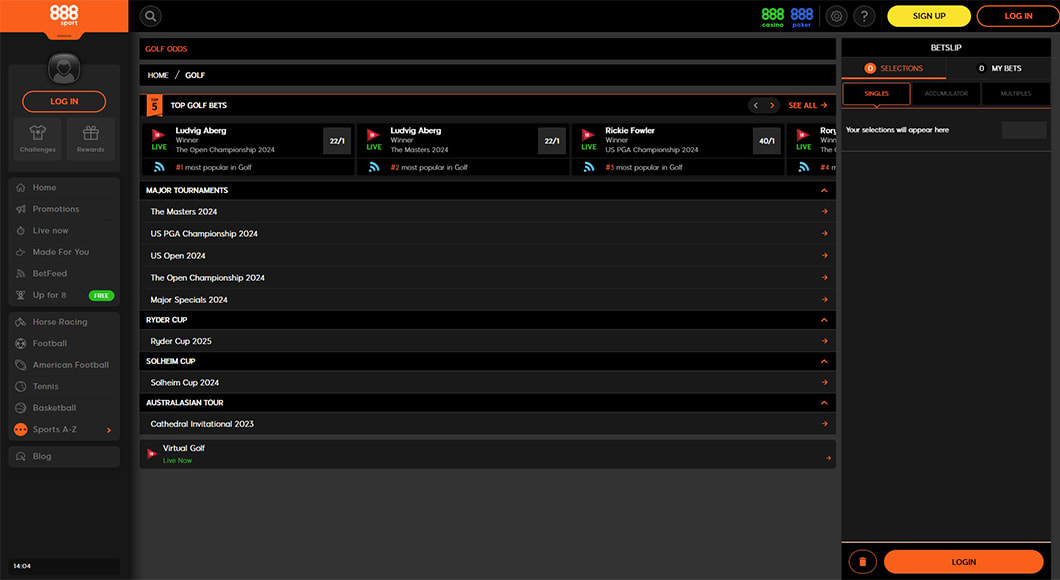Click feed icon beside #2 most popular

click(x=374, y=167)
